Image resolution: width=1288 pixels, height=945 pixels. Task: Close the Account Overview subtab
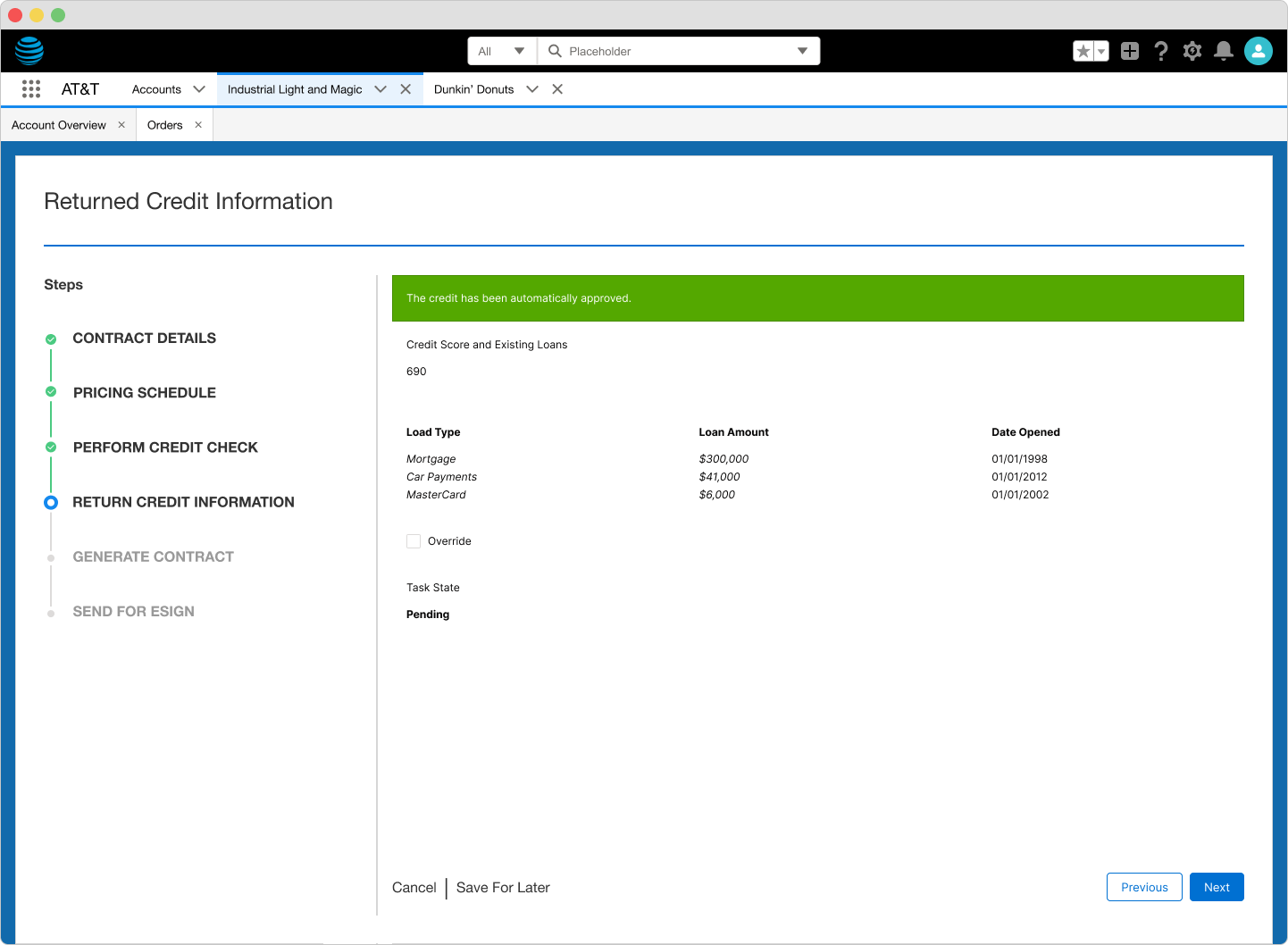[x=121, y=125]
